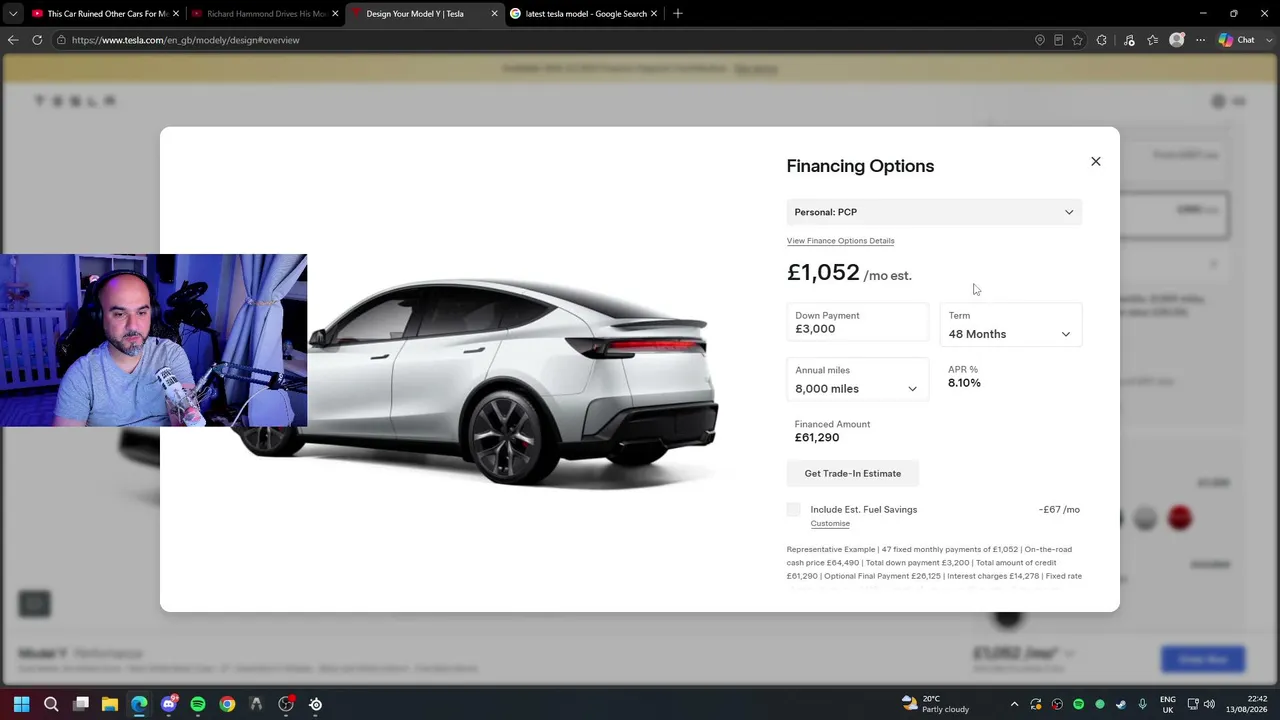Screen dimensions: 1280x720
Task: Close the Design Your Model Y tab
Action: [x=494, y=14]
